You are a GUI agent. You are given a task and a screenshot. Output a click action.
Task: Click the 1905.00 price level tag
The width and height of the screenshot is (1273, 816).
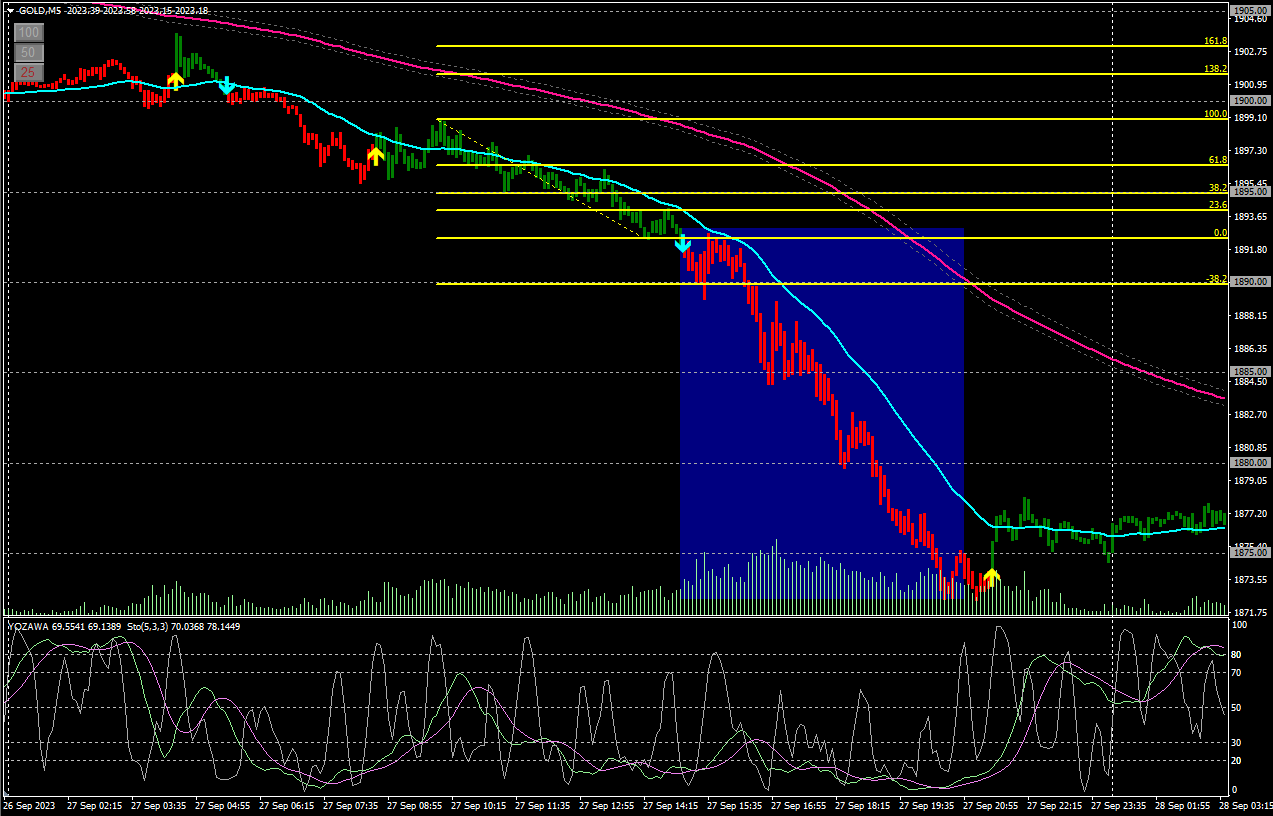(1249, 10)
